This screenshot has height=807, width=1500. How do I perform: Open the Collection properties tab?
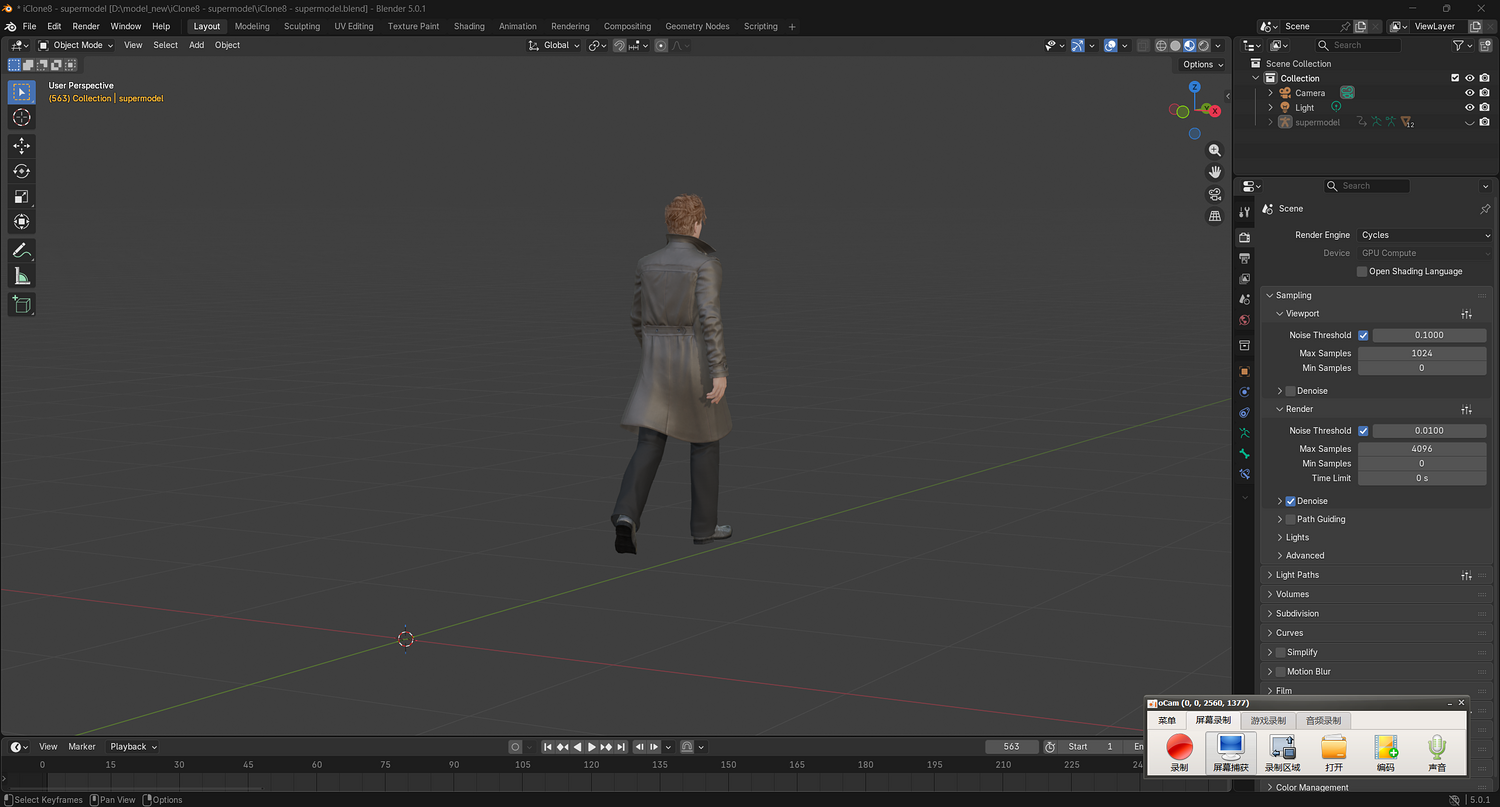click(x=1244, y=345)
